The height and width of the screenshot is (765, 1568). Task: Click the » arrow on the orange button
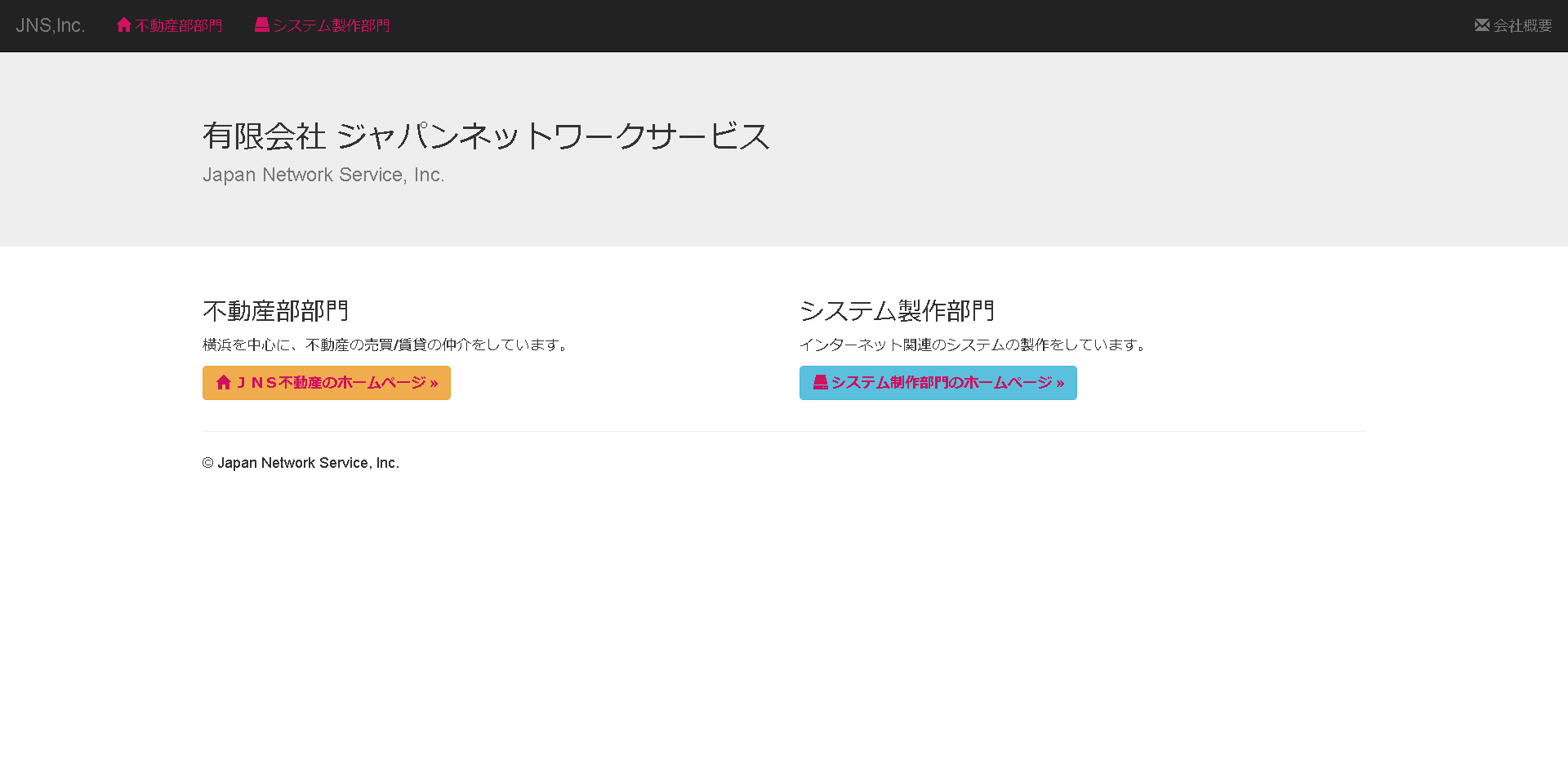pos(434,383)
